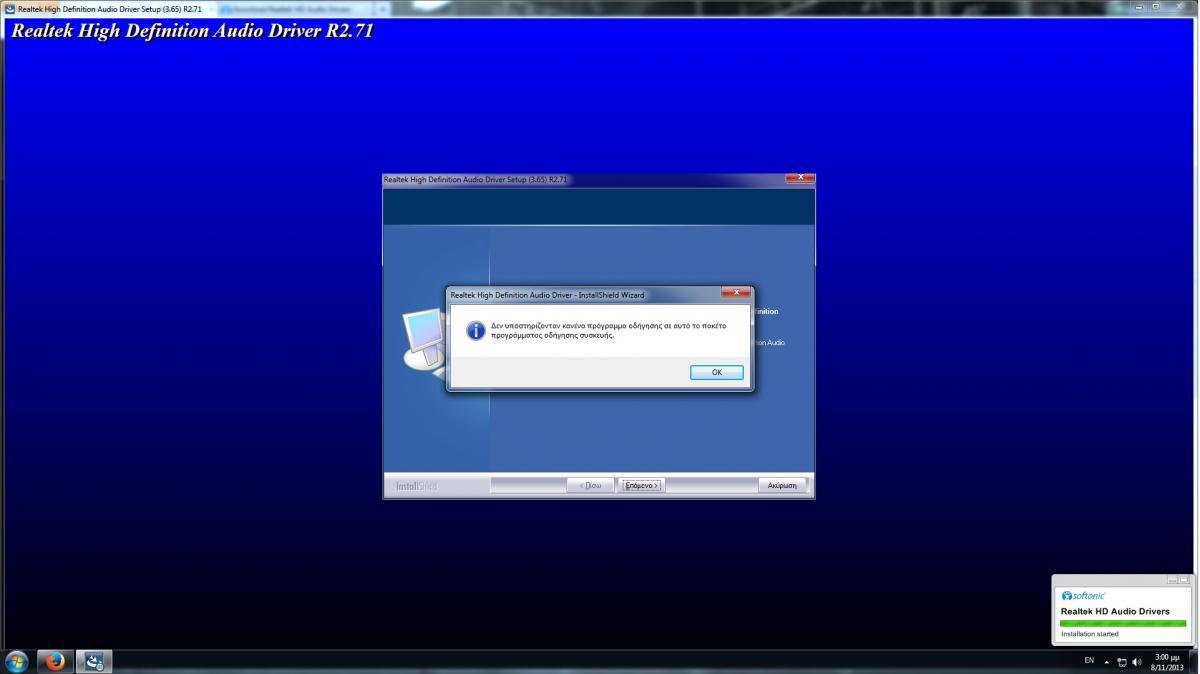Select the Realtek Audio Driver Setup tab
The width and height of the screenshot is (1200, 674).
pyautogui.click(x=107, y=8)
